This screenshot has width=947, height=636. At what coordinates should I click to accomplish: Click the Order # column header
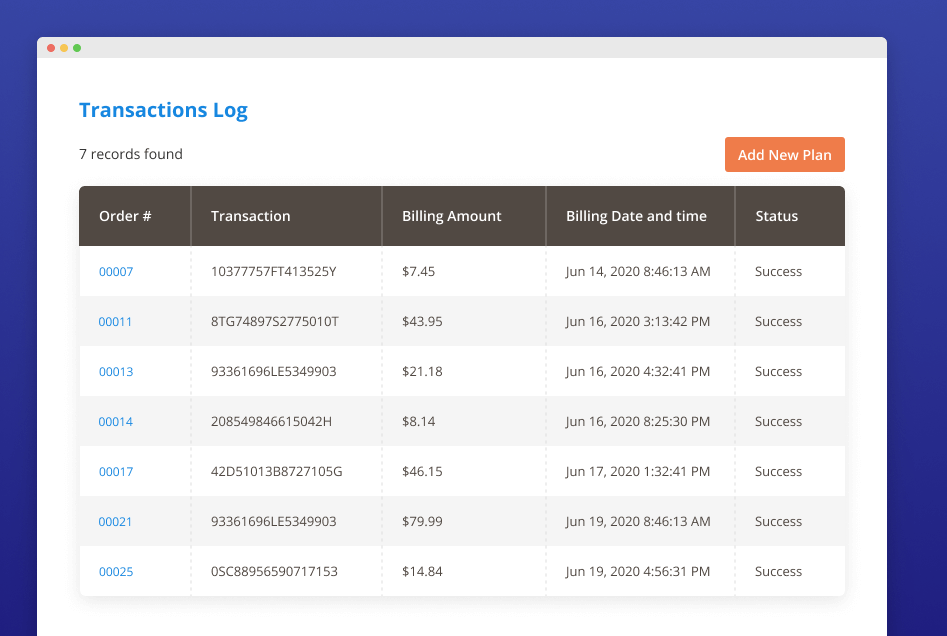(125, 216)
